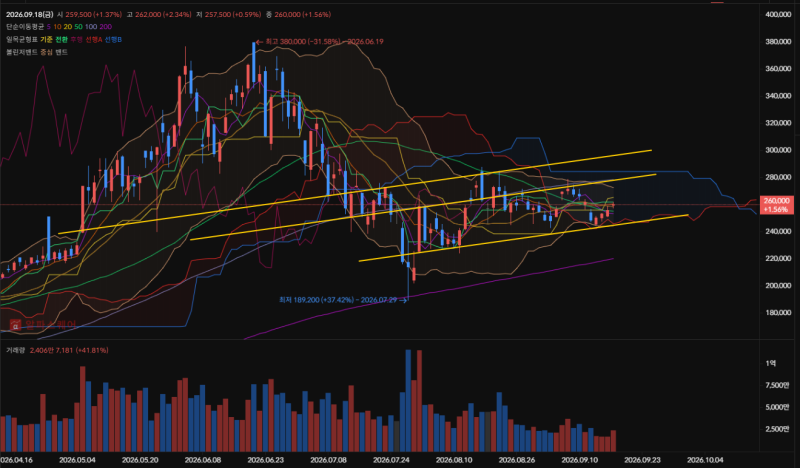800x468 pixels.
Task: Select the 200-period moving average legend
Action: point(106,27)
